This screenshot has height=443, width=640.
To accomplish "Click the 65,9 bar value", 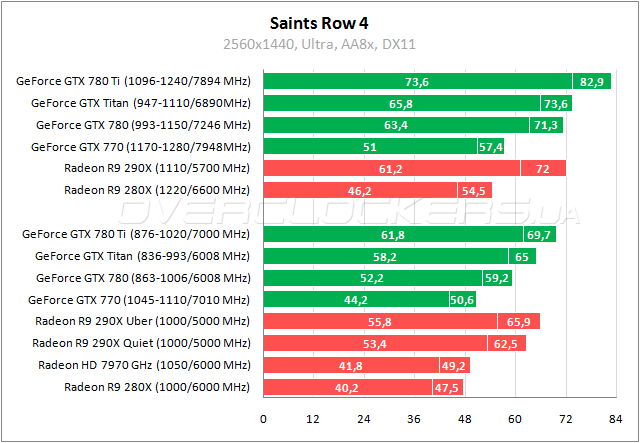I will click(x=518, y=323).
